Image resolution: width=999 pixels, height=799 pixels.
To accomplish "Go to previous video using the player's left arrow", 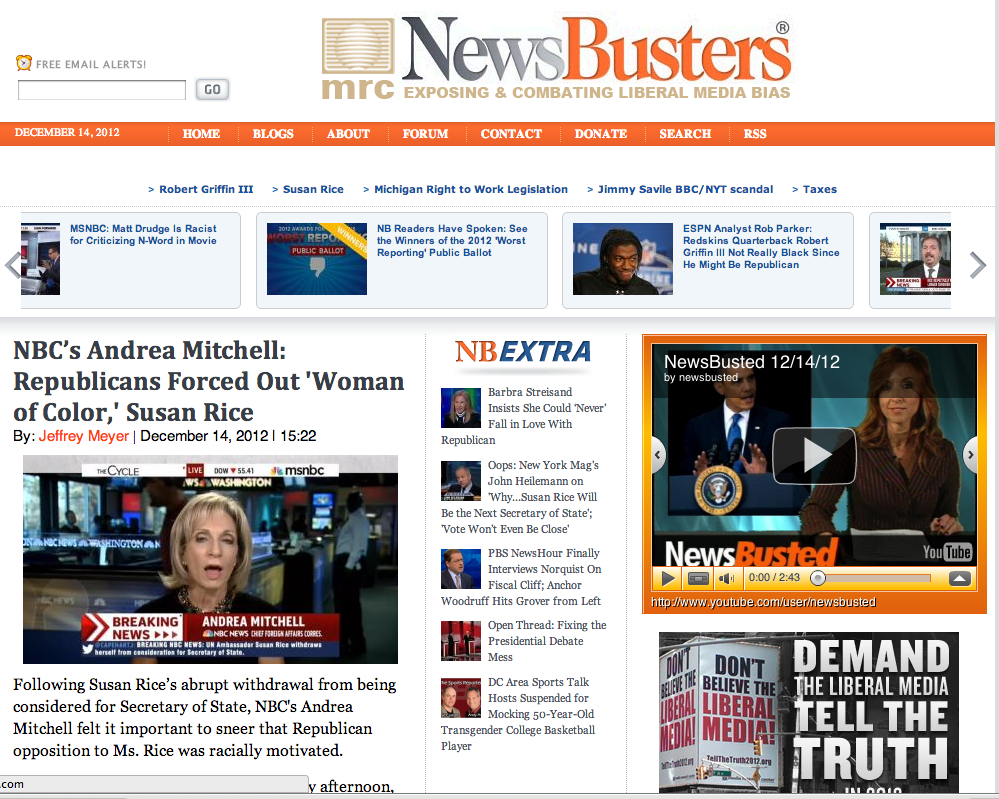I will click(x=658, y=455).
